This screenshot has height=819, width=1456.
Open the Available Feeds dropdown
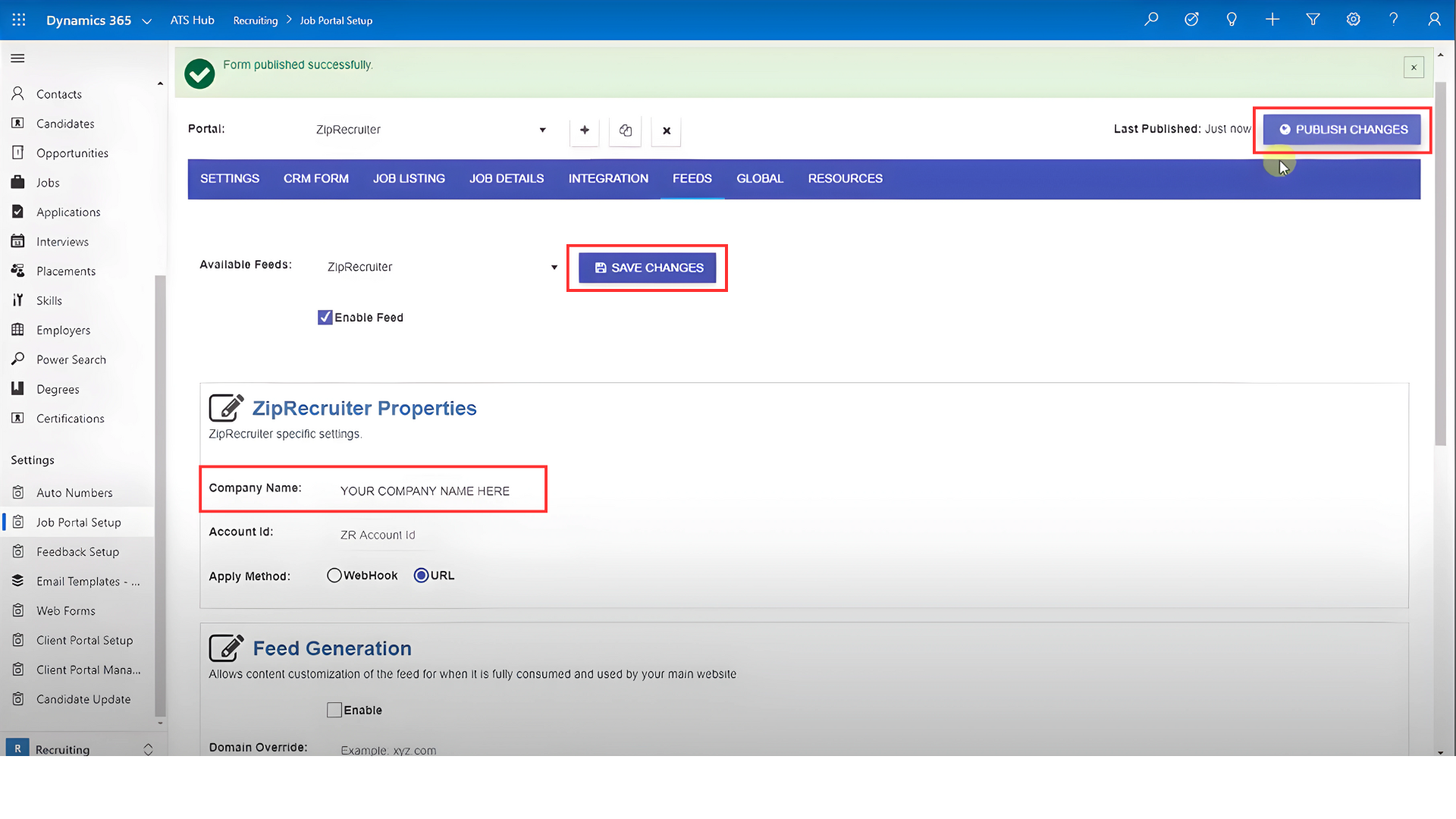tap(442, 267)
